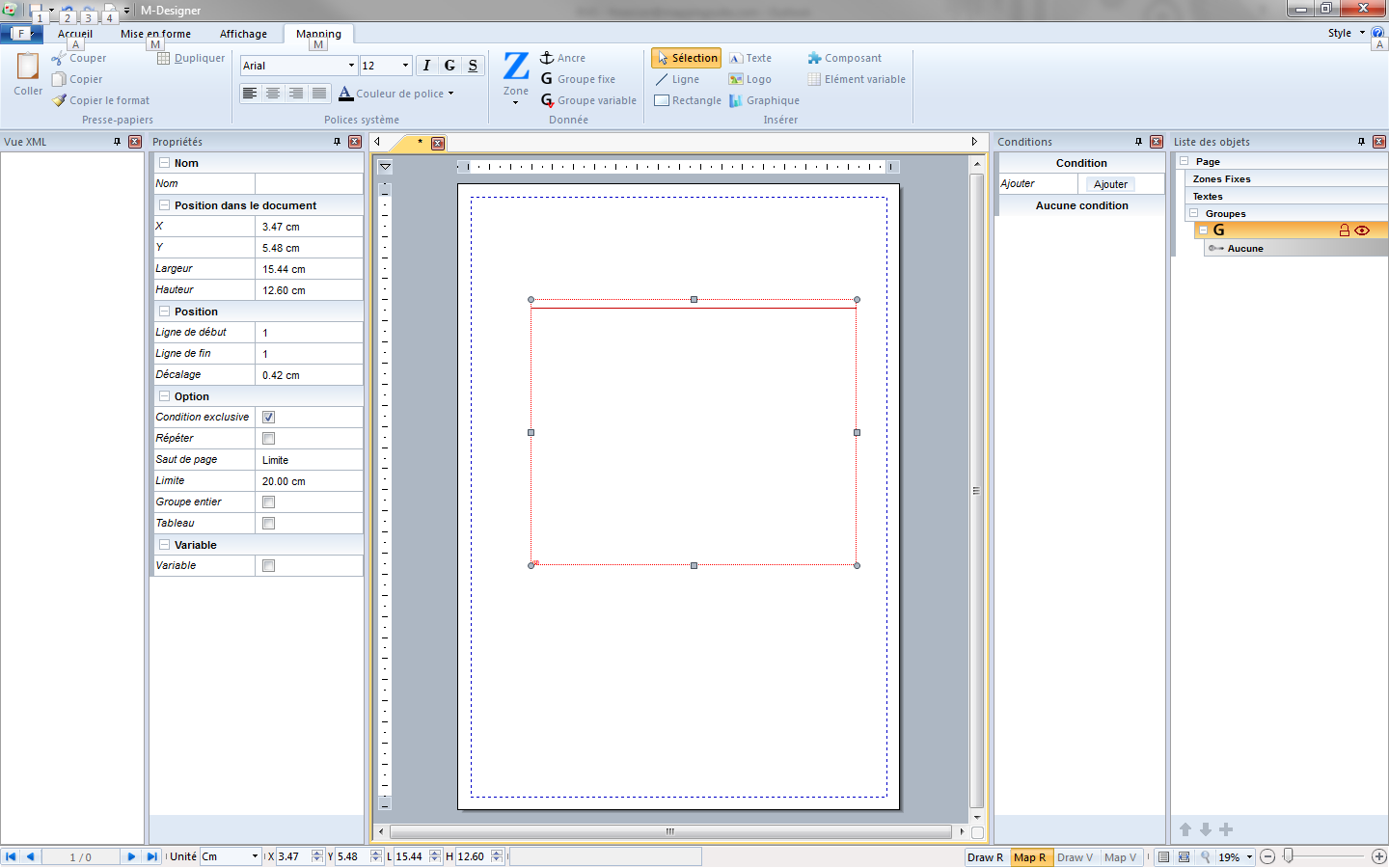Insert a Logo element
Image resolution: width=1389 pixels, height=868 pixels.
click(750, 78)
